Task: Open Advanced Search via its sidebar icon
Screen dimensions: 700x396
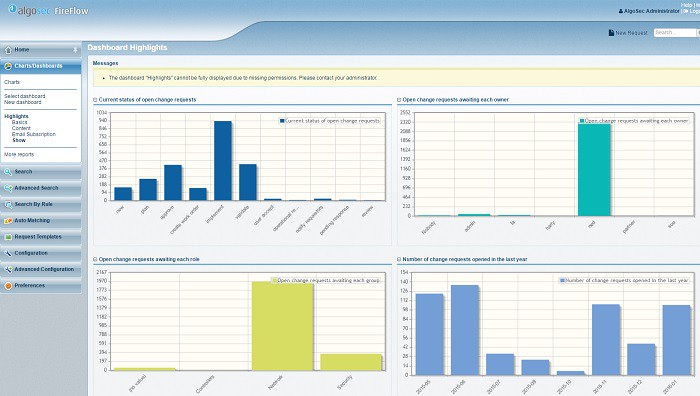Action: (8, 188)
